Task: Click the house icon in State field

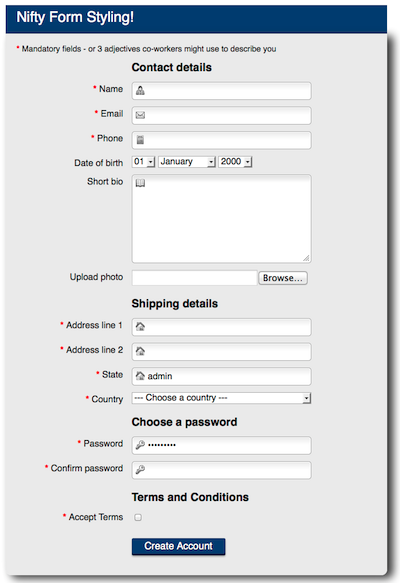Action: 140,376
